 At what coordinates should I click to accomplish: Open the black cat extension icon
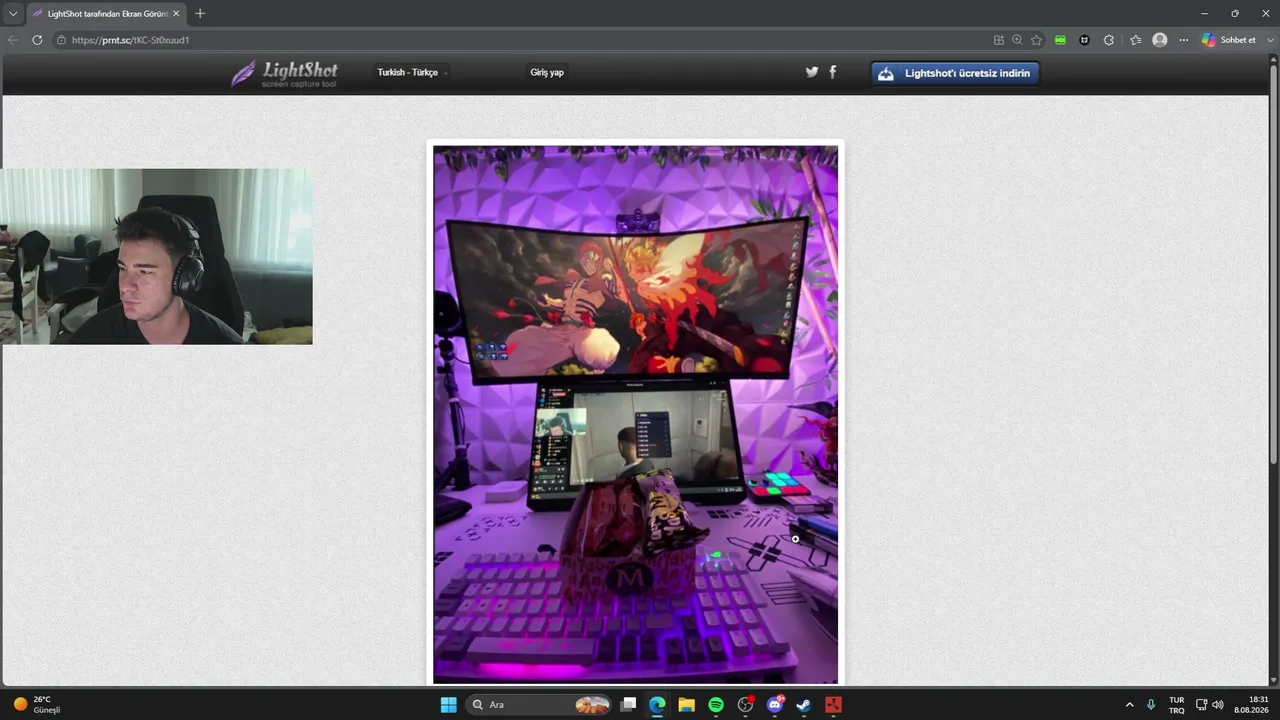(1084, 40)
